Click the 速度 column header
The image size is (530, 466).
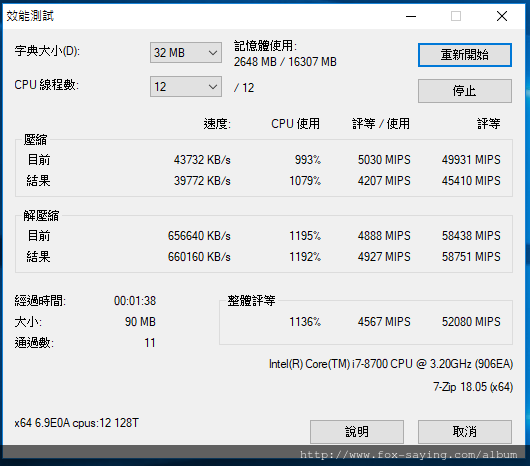(x=217, y=124)
